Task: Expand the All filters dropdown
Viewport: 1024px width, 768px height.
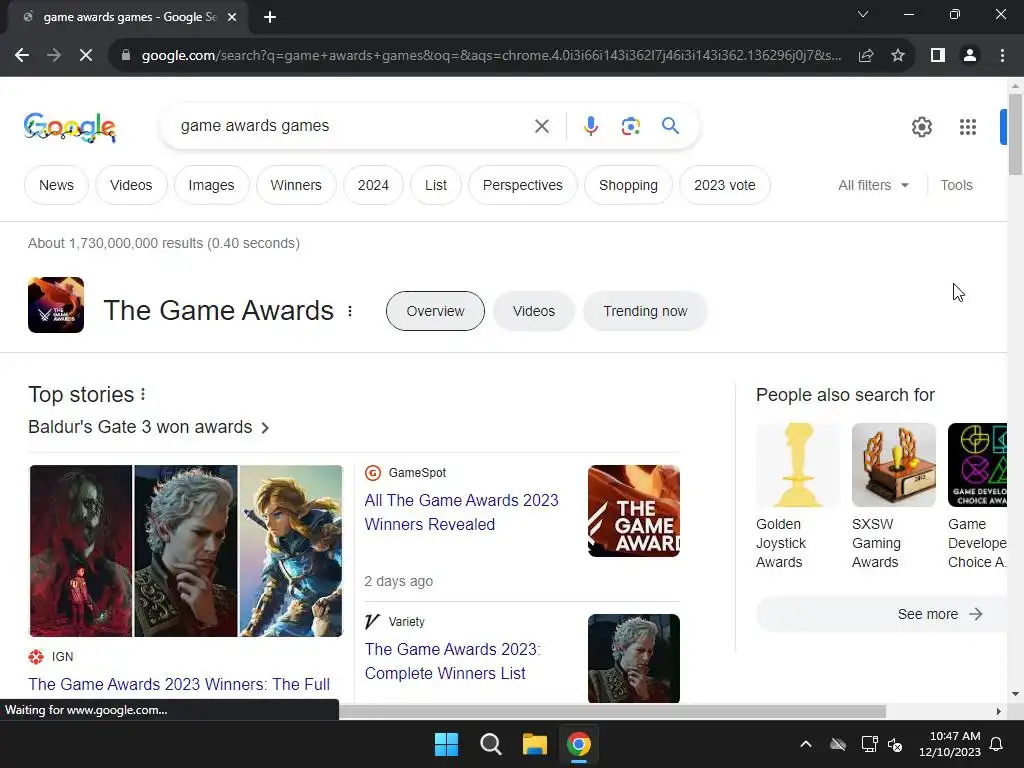Action: 874,185
